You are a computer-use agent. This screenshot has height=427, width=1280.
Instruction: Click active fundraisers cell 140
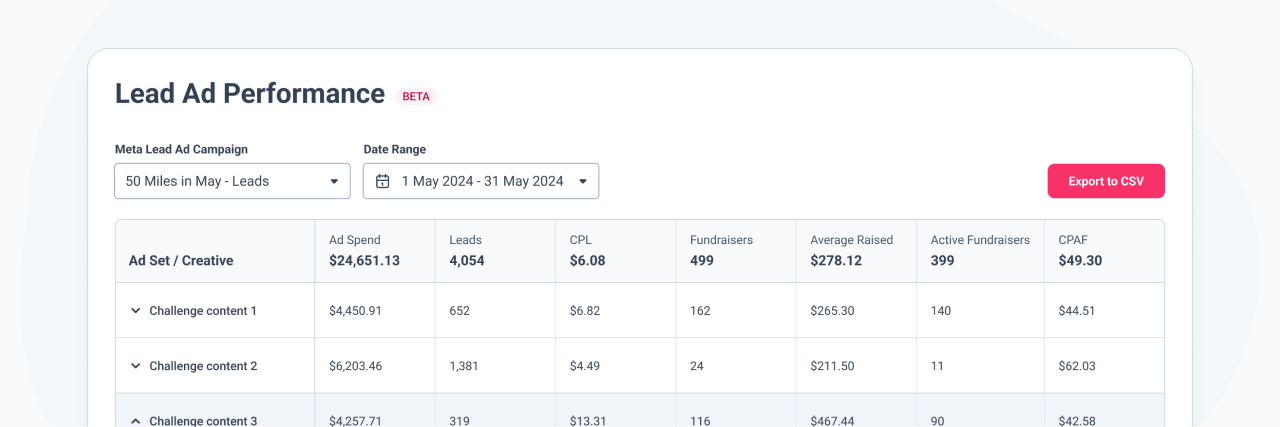tap(941, 311)
